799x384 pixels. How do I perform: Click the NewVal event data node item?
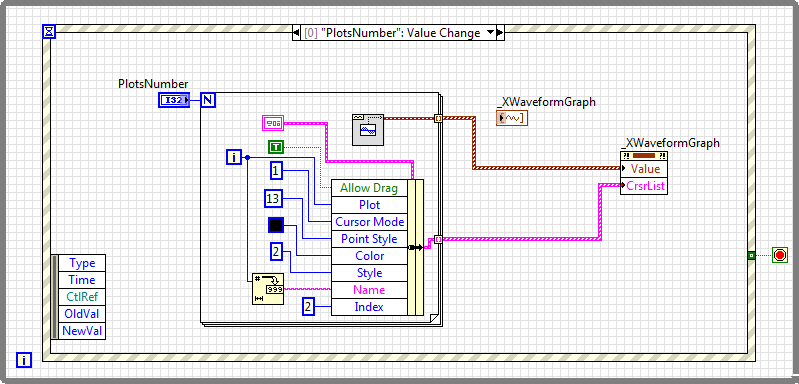(82, 331)
